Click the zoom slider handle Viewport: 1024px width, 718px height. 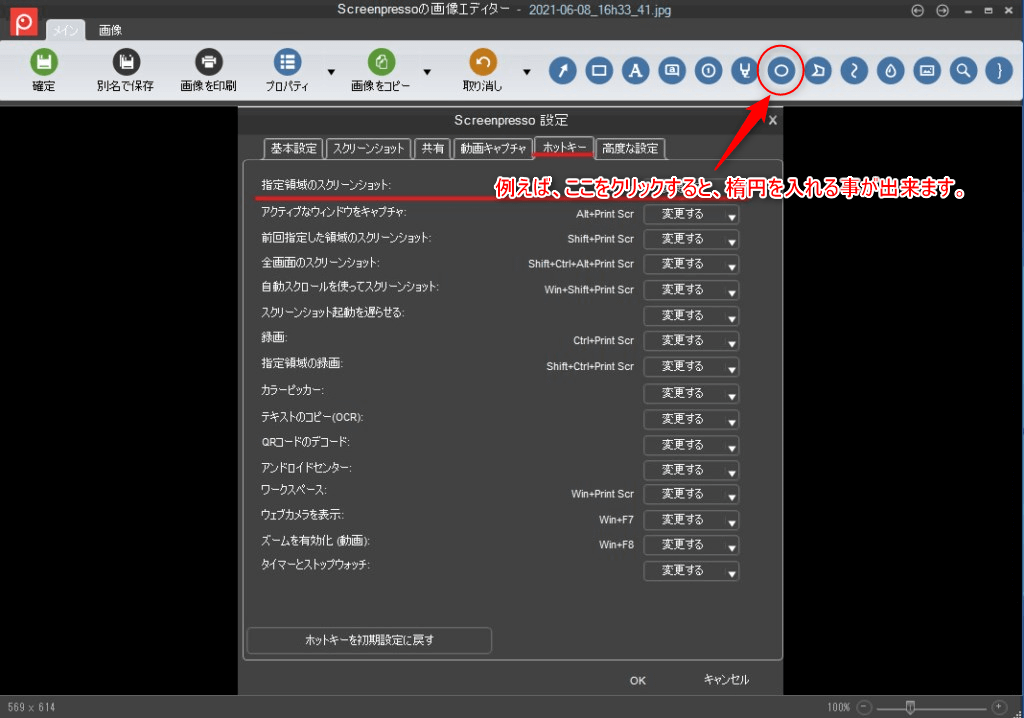[x=910, y=707]
